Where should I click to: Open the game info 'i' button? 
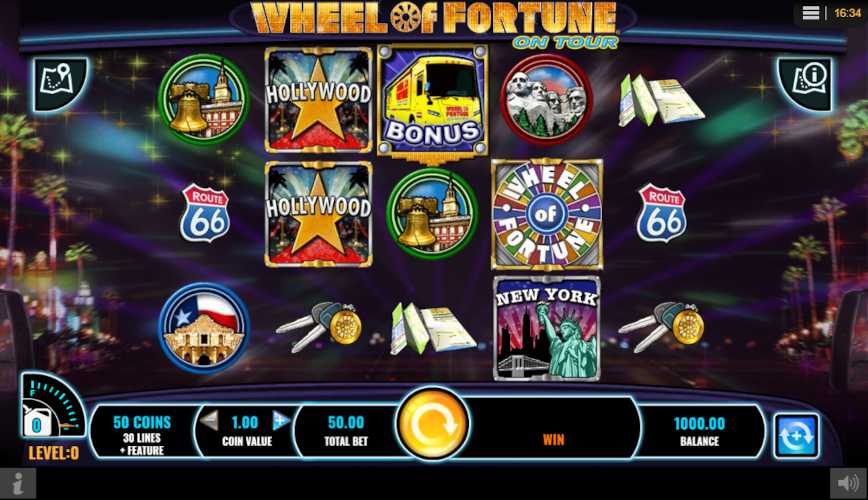pos(18,483)
